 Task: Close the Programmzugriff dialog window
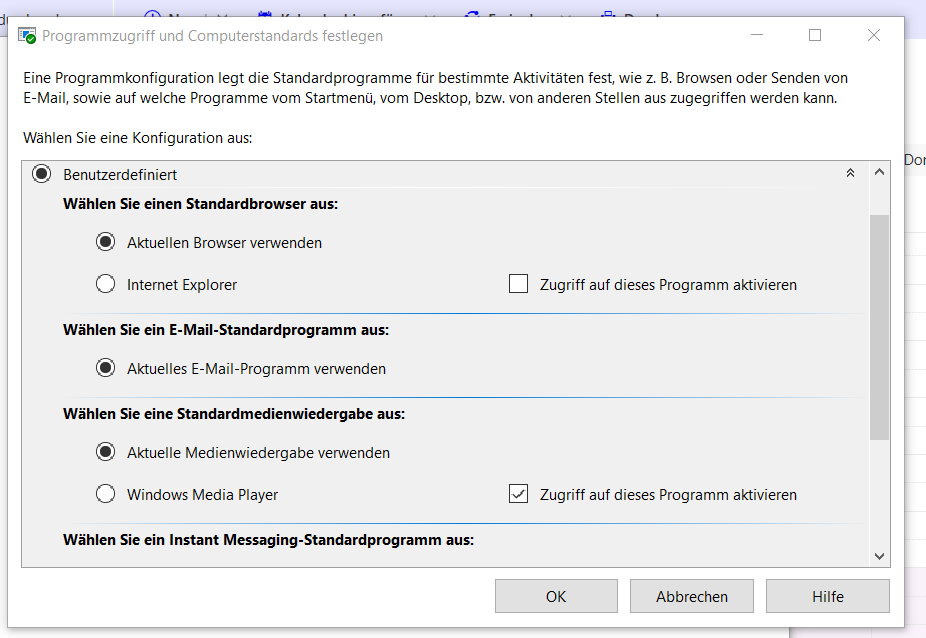click(x=874, y=35)
